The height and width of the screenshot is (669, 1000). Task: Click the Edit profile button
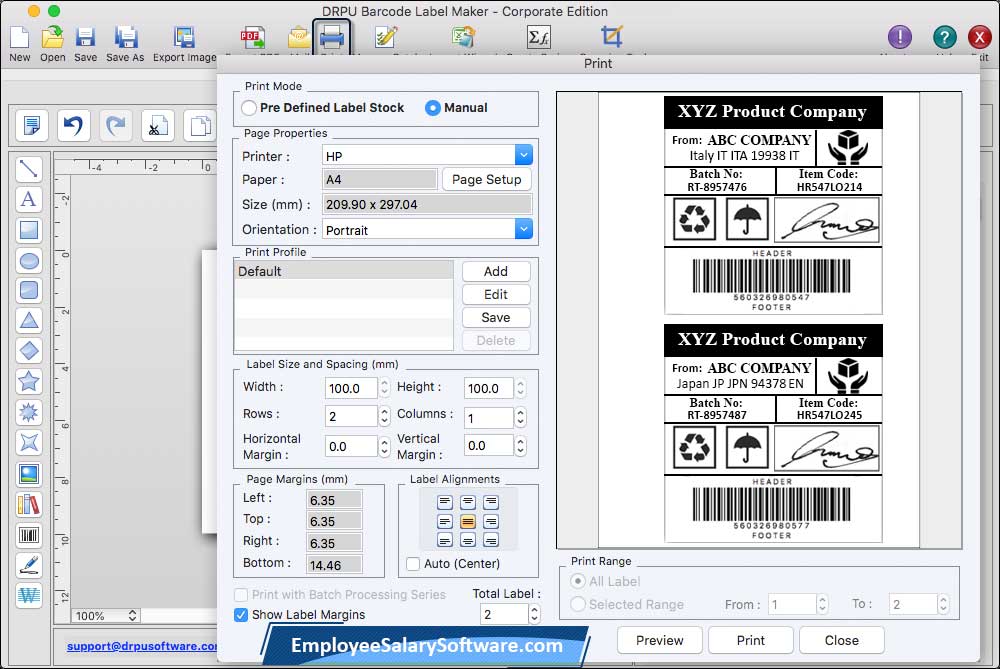[x=496, y=295]
